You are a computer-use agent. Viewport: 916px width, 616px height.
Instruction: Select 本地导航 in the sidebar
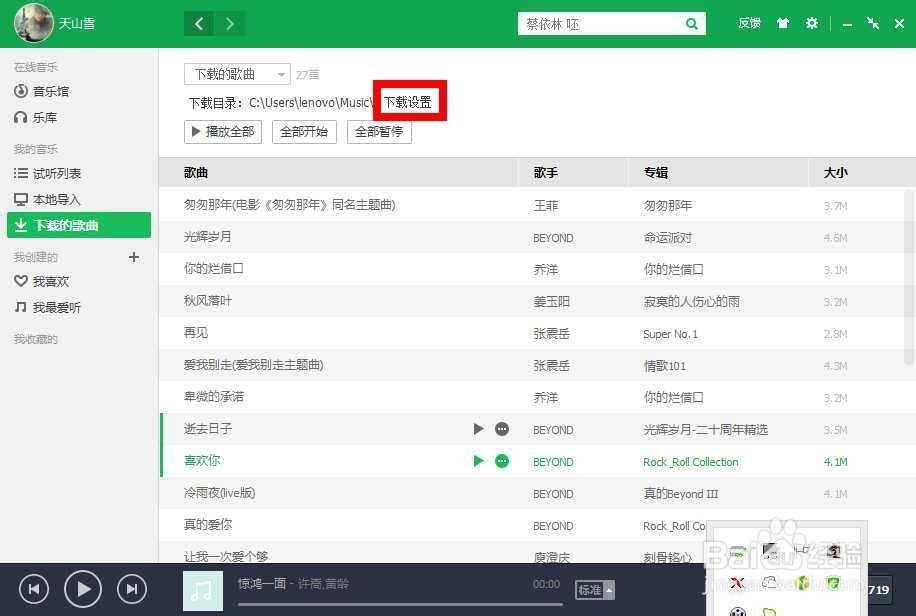(x=48, y=199)
